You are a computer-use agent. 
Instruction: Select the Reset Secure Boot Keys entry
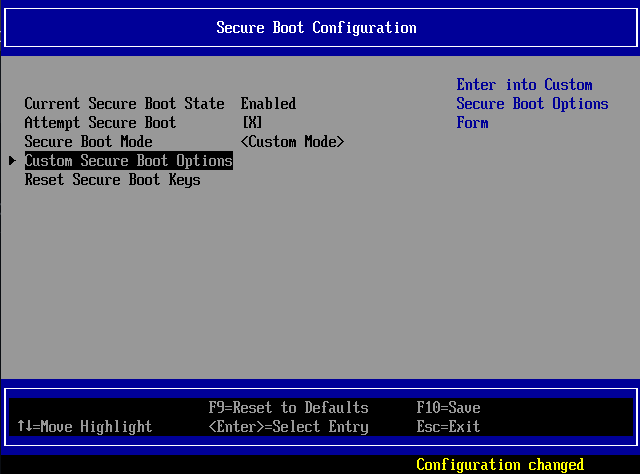tap(112, 180)
